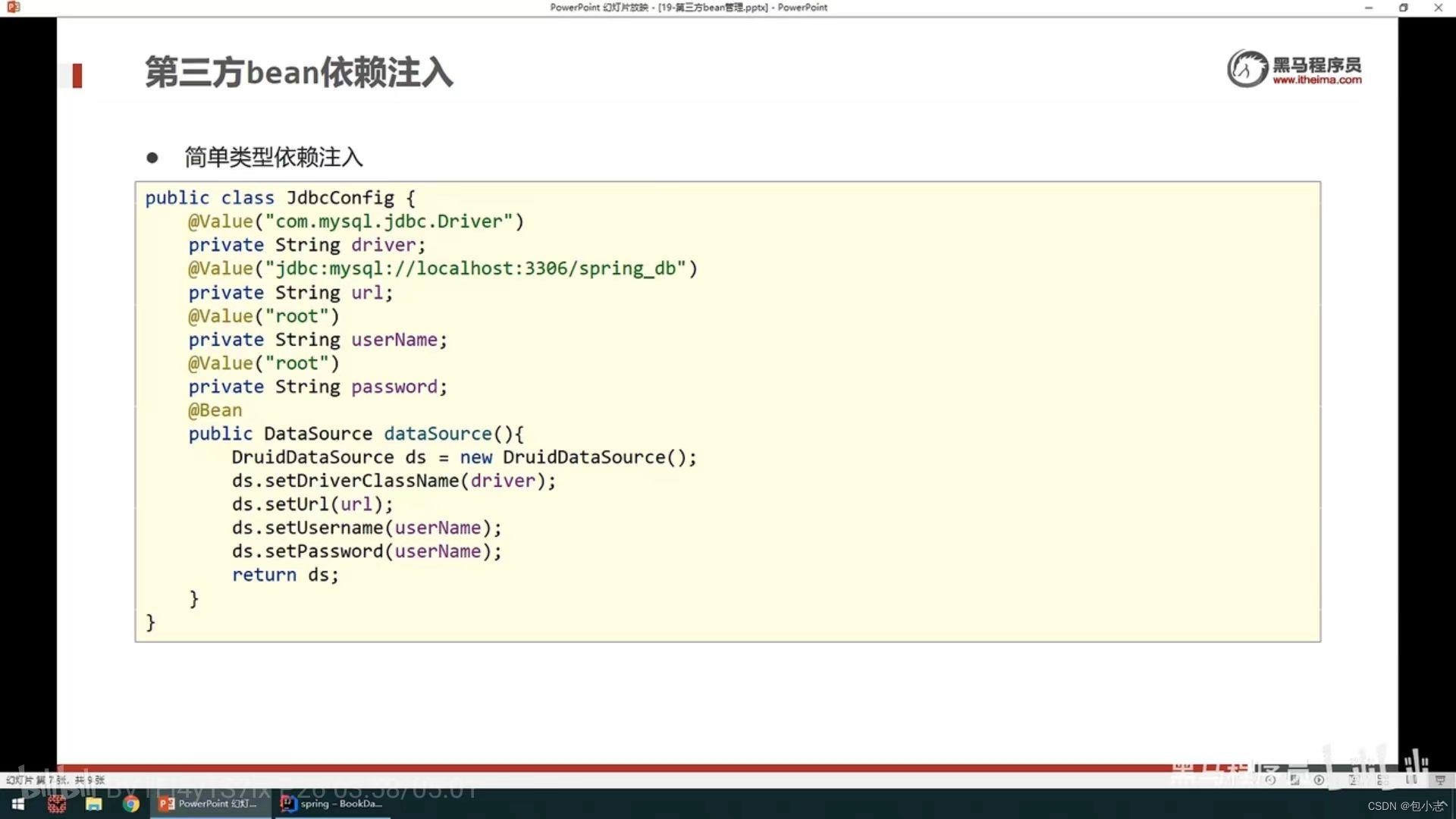Screen dimensions: 1456x819
Task: Click the @Bean annotation line
Action: click(215, 410)
